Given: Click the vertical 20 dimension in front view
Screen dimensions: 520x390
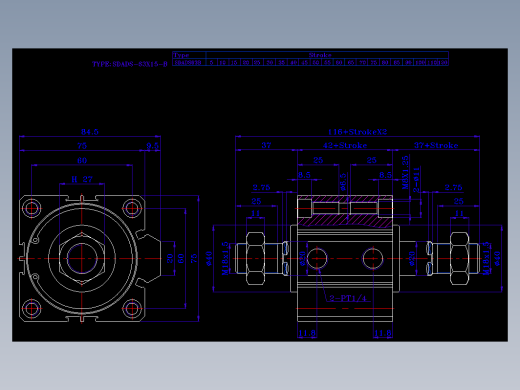Looking at the screenshot, I should point(170,258).
